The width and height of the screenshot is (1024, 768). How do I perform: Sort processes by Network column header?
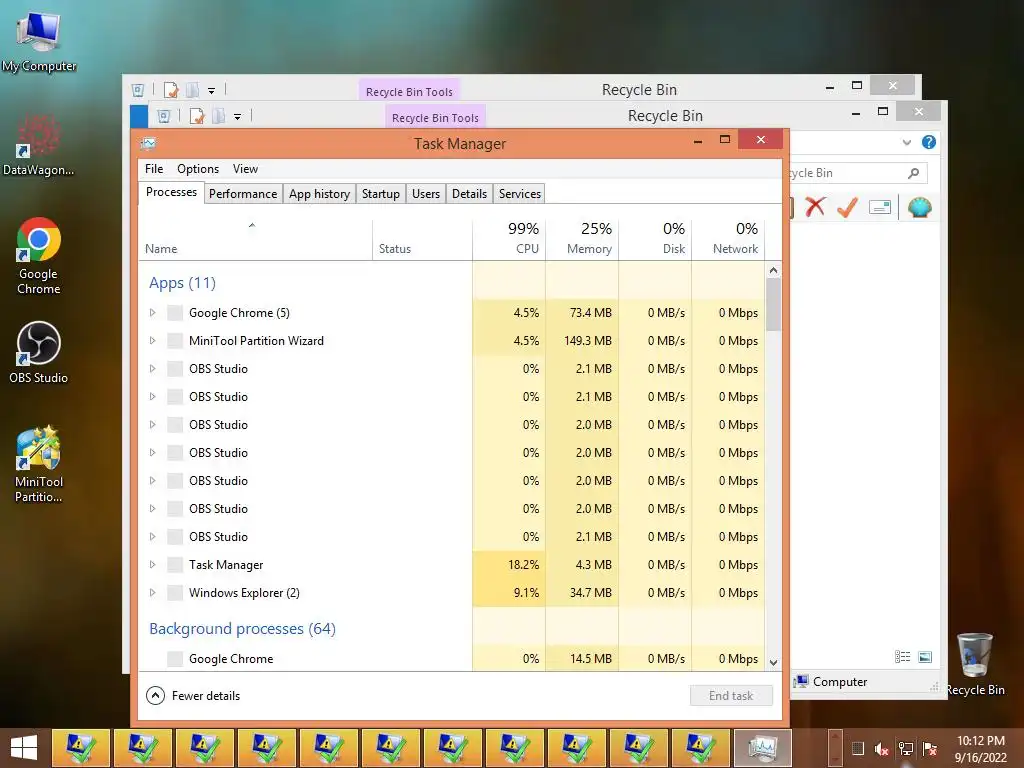point(728,240)
